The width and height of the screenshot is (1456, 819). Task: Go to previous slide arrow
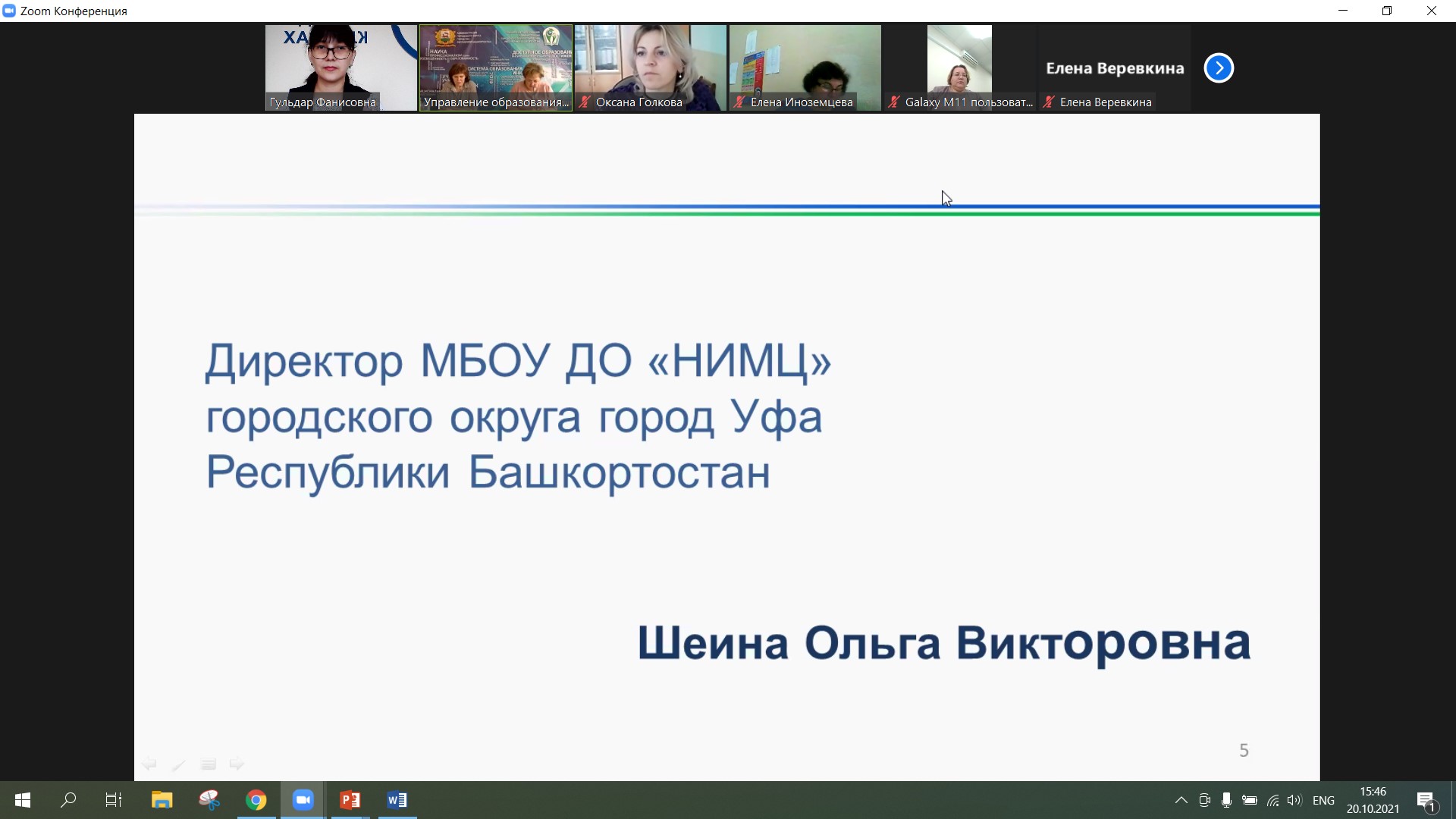pyautogui.click(x=149, y=764)
